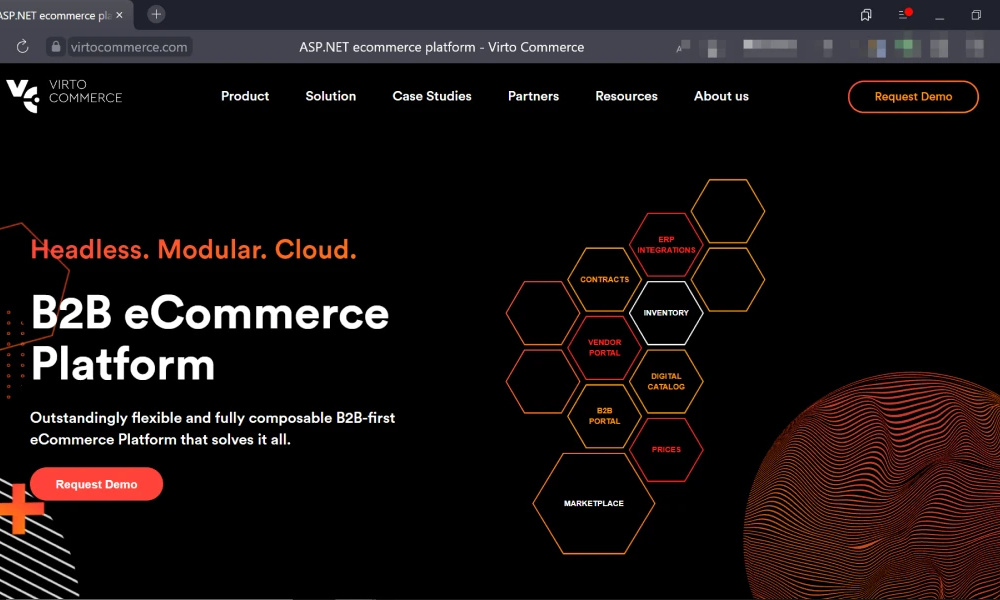Select the B2B Portal hexagon
This screenshot has height=600, width=1000.
point(605,416)
